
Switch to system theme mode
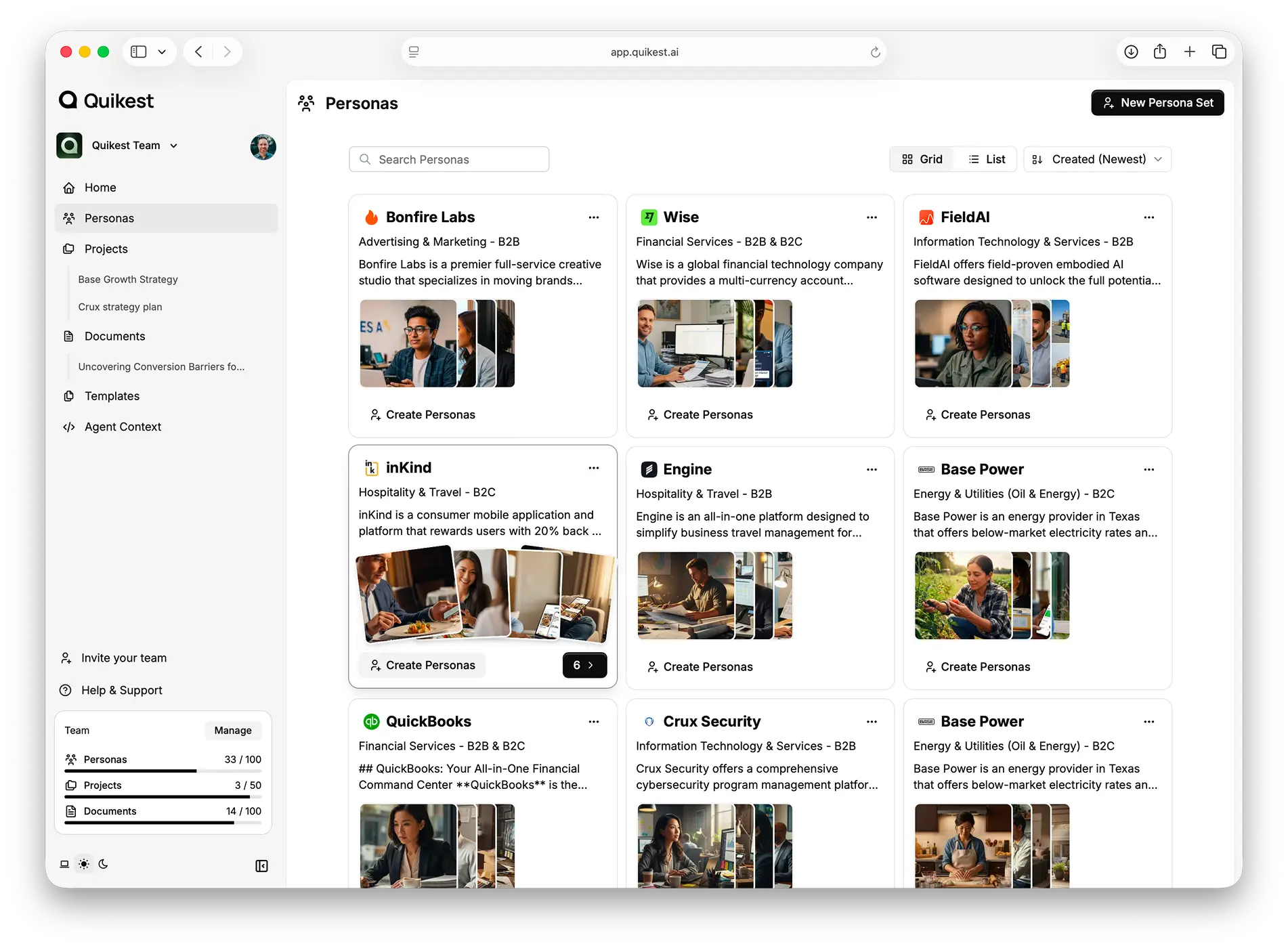pyautogui.click(x=64, y=864)
